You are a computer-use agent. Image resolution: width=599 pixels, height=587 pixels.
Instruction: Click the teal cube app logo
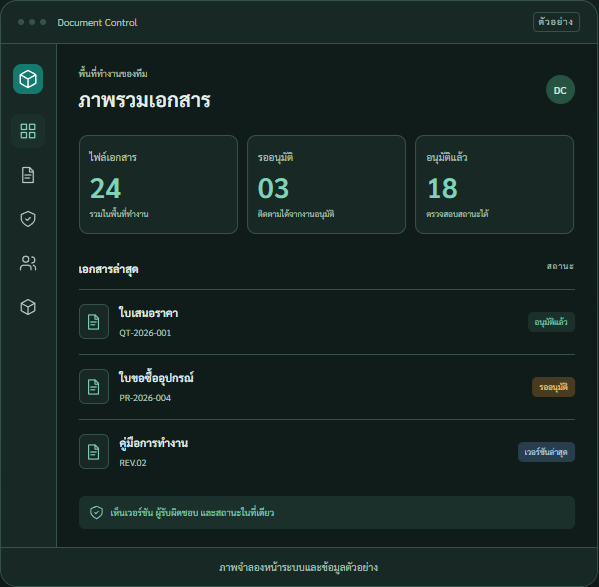(x=28, y=79)
